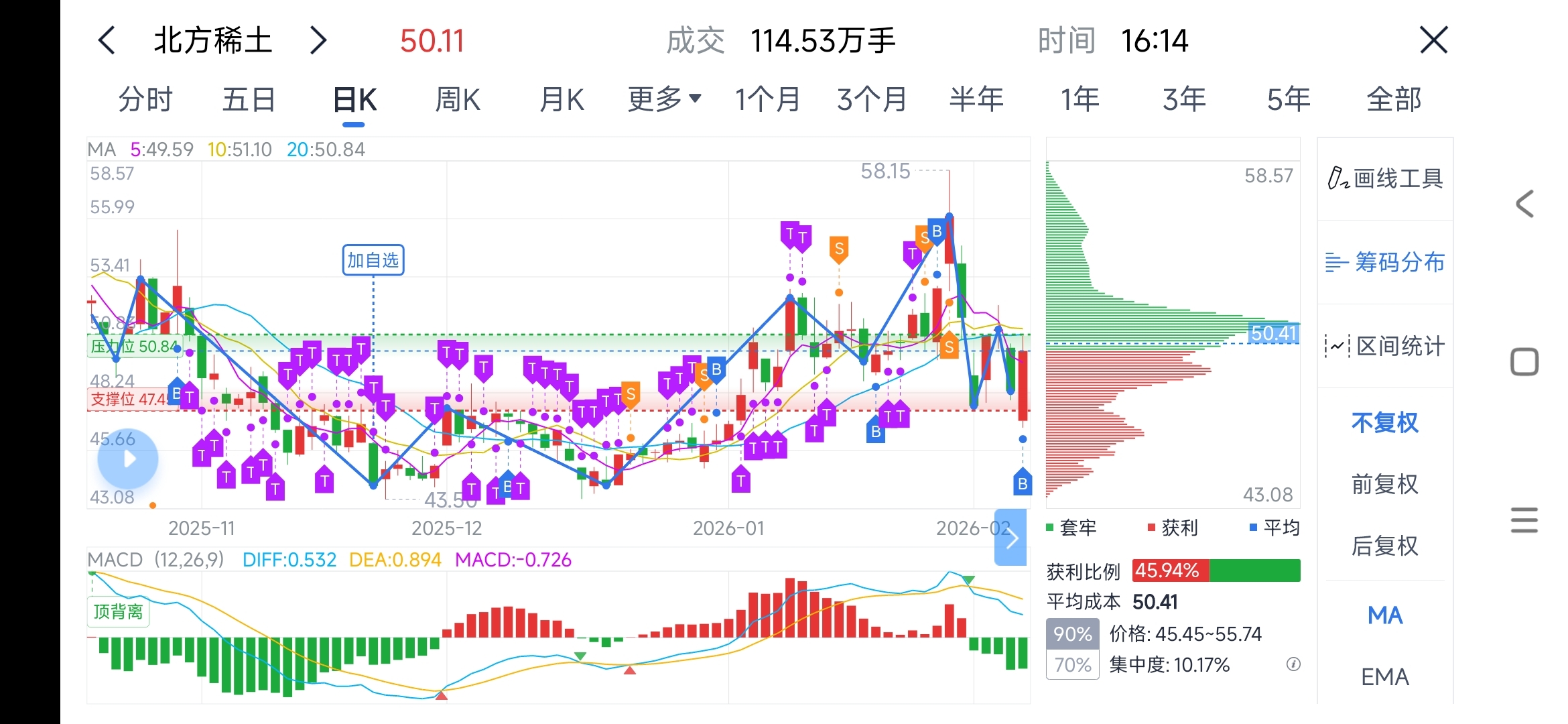The height and width of the screenshot is (724, 1568).
Task: Go to the next stock with the right arrow
Action: click(x=318, y=41)
